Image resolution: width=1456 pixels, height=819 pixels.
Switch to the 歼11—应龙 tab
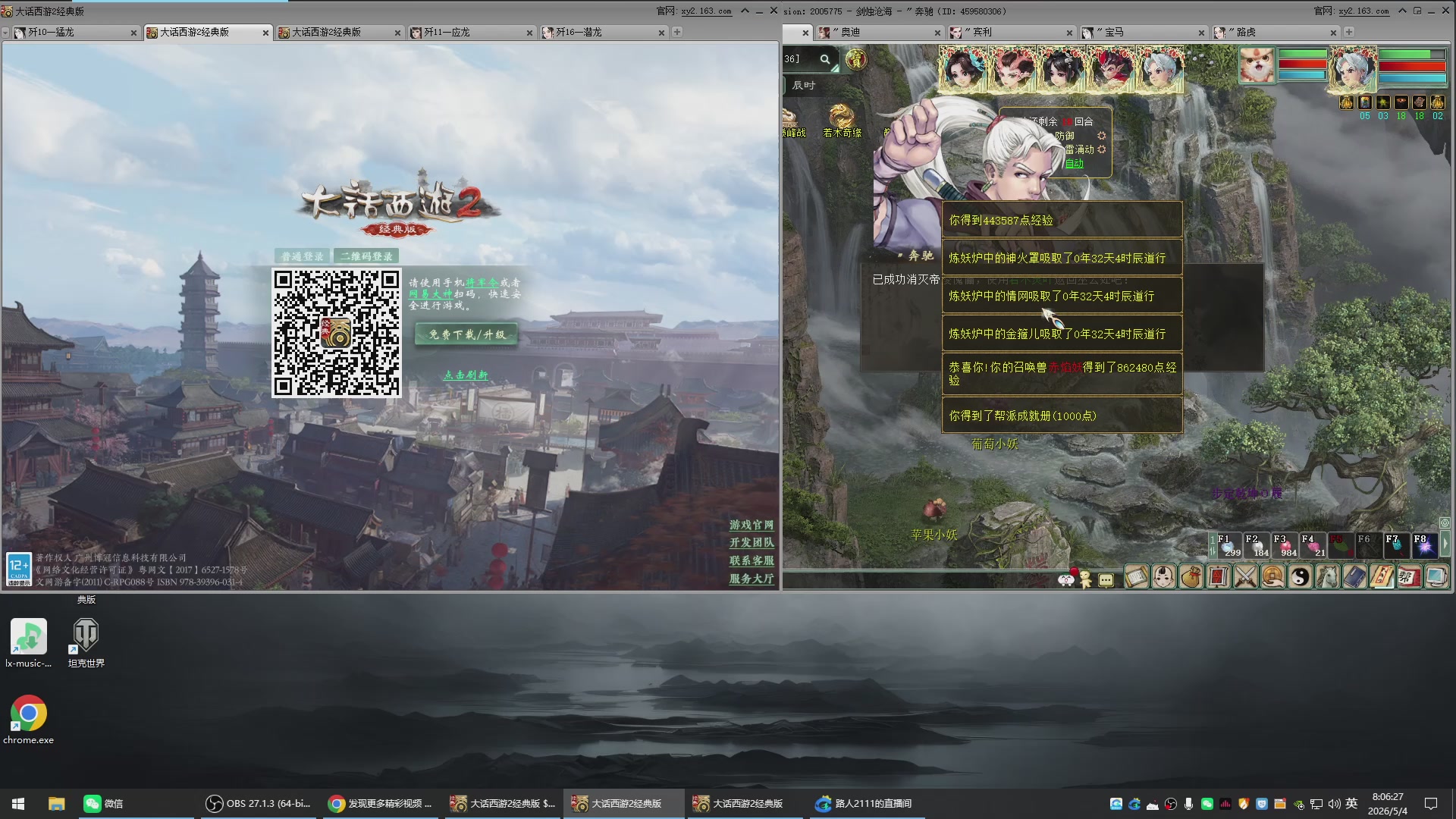pos(471,33)
